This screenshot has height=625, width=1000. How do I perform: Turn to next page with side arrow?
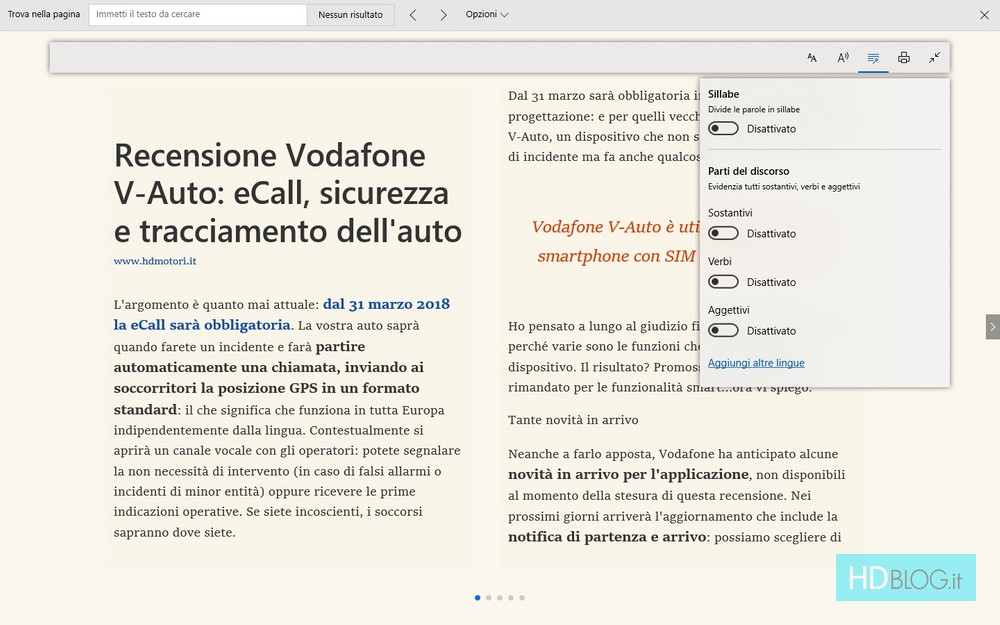pos(992,327)
